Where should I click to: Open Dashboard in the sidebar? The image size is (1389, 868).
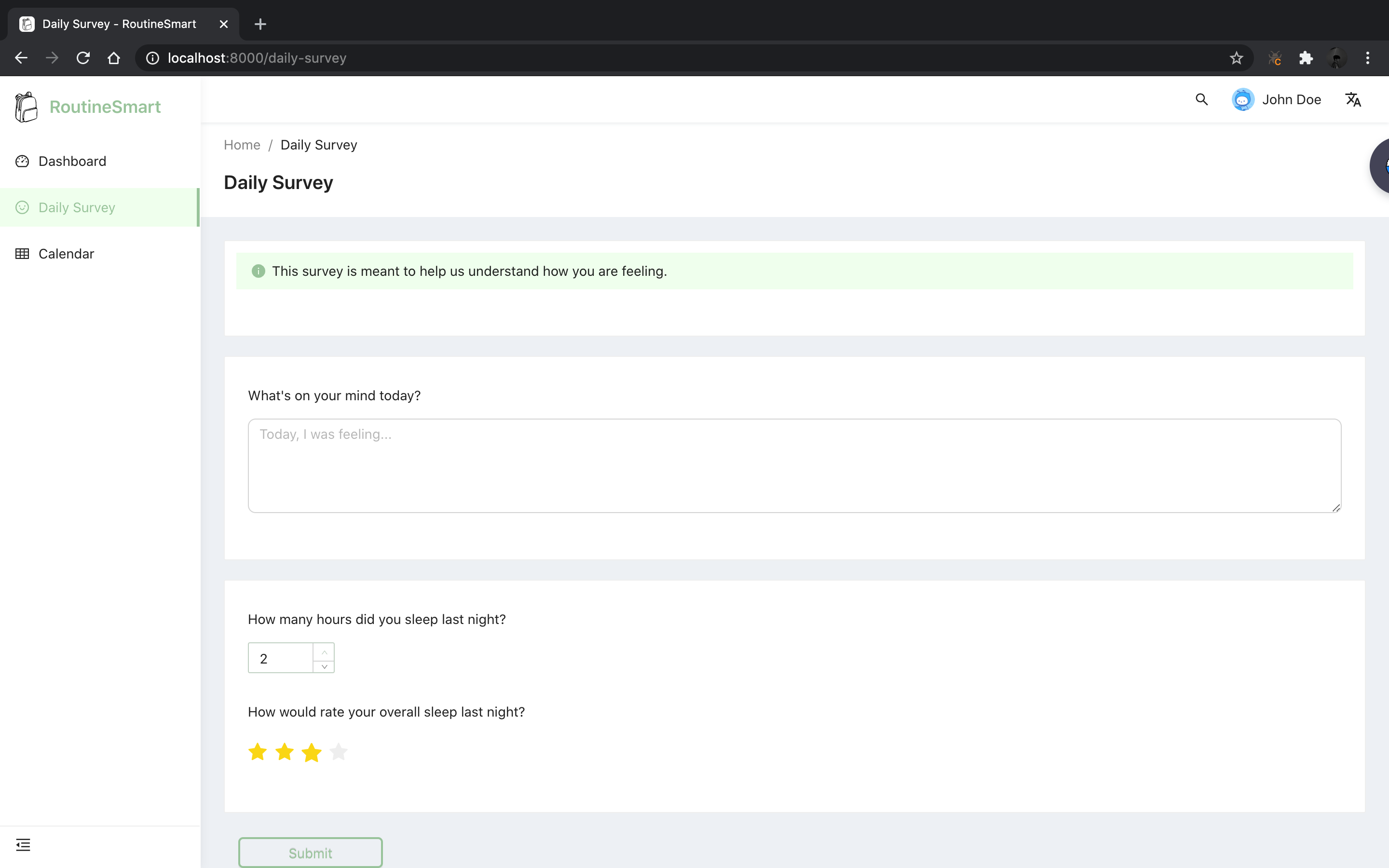[72, 162]
